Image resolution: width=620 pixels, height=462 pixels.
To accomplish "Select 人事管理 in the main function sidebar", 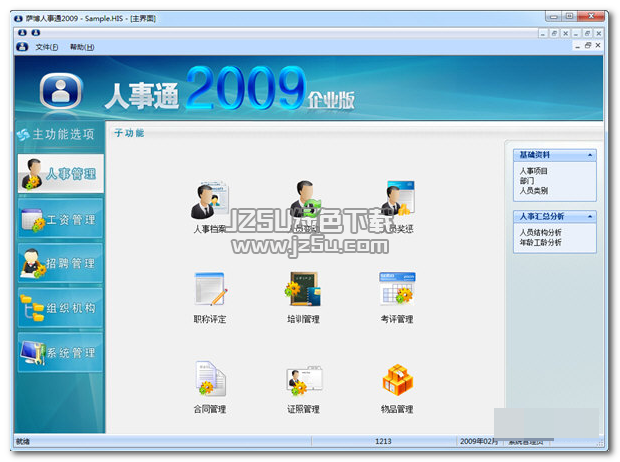I will pyautogui.click(x=60, y=174).
